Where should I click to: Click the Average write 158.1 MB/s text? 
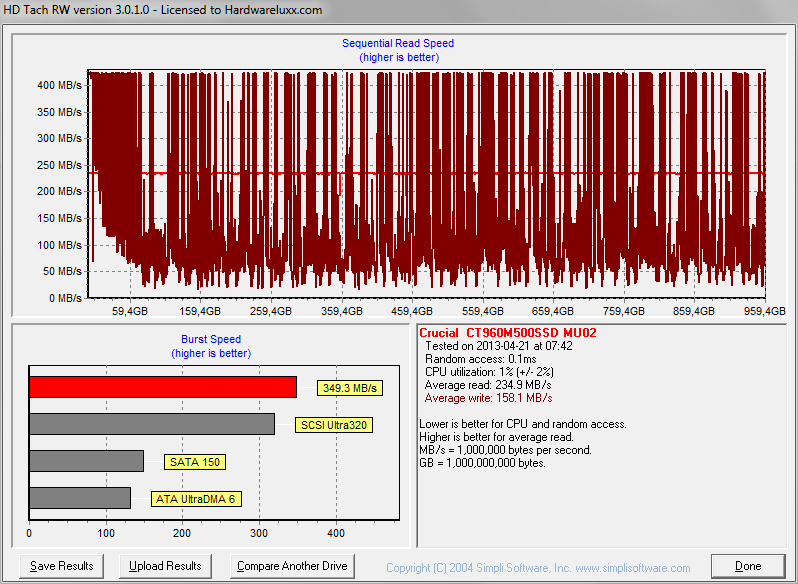pyautogui.click(x=487, y=398)
